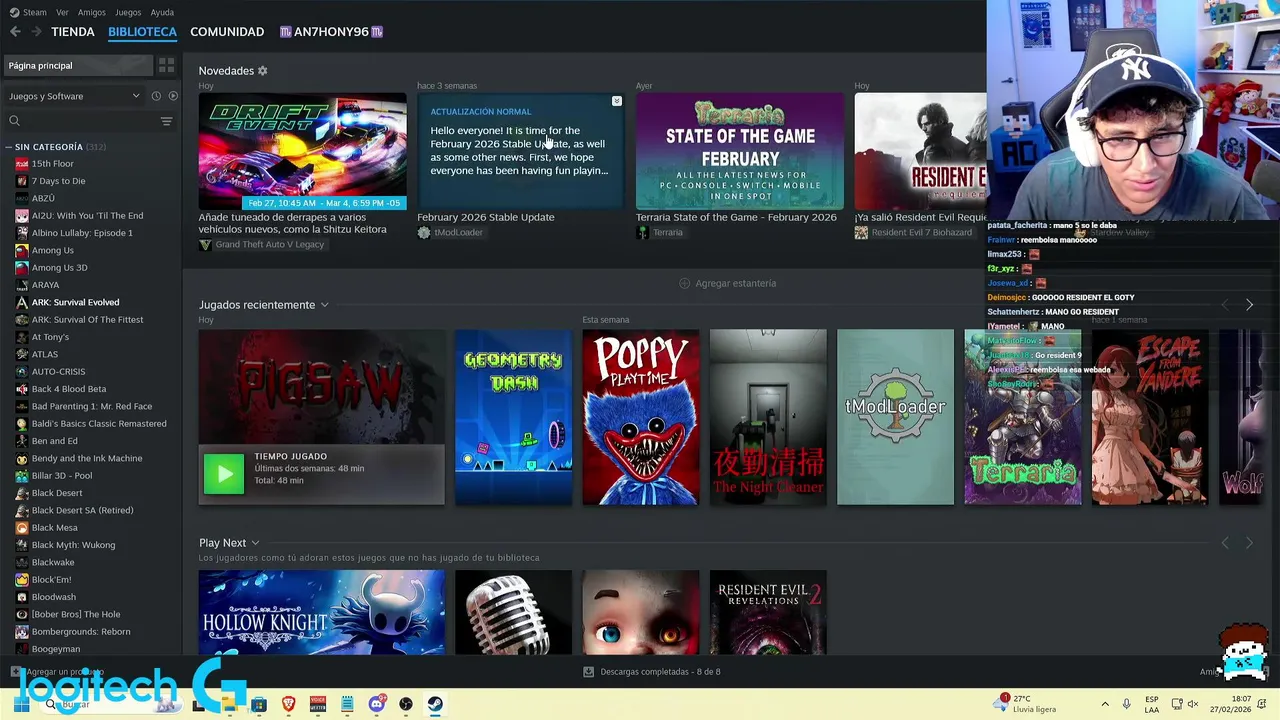Open Terraria State of the Game news
1280x720 pixels.
pyautogui.click(x=740, y=152)
